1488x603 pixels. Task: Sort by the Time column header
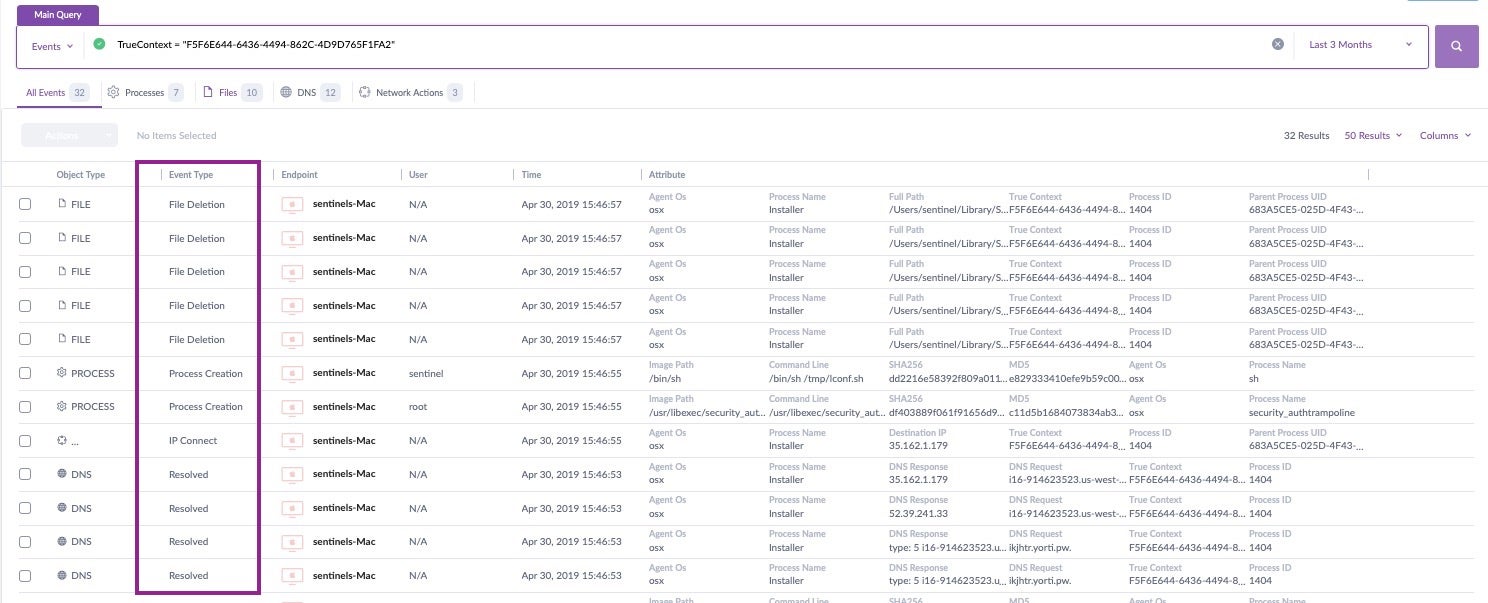click(531, 174)
